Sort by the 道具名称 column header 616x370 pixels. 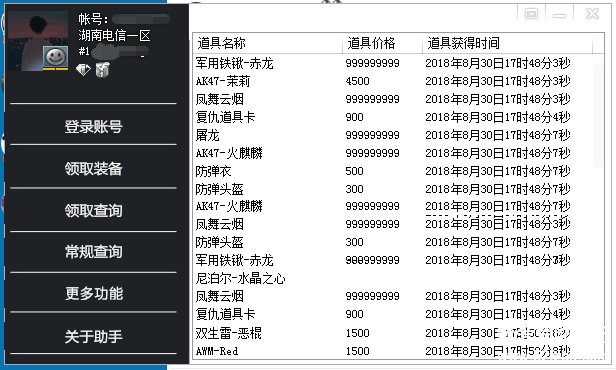(268, 43)
